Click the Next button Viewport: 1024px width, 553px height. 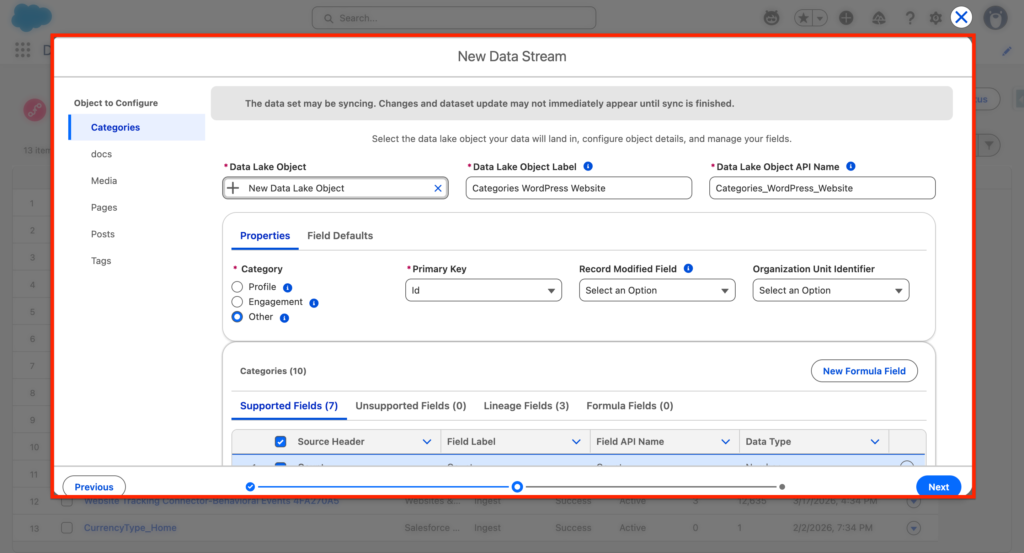point(938,487)
